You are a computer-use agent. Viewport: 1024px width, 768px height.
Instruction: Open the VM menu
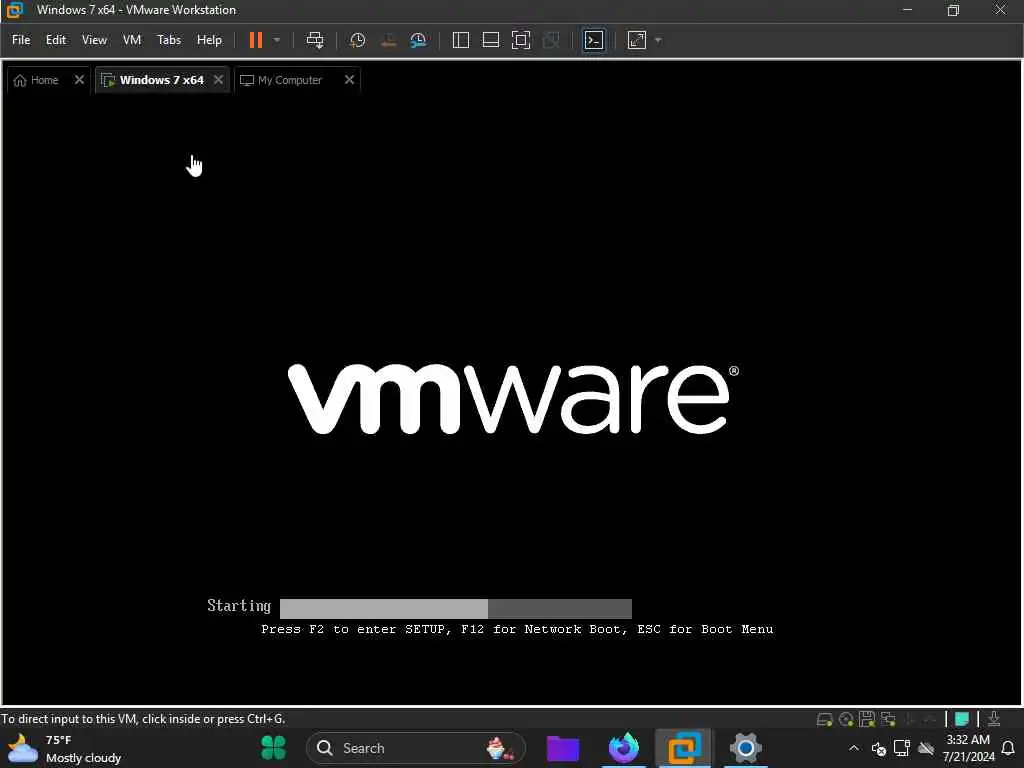click(132, 40)
